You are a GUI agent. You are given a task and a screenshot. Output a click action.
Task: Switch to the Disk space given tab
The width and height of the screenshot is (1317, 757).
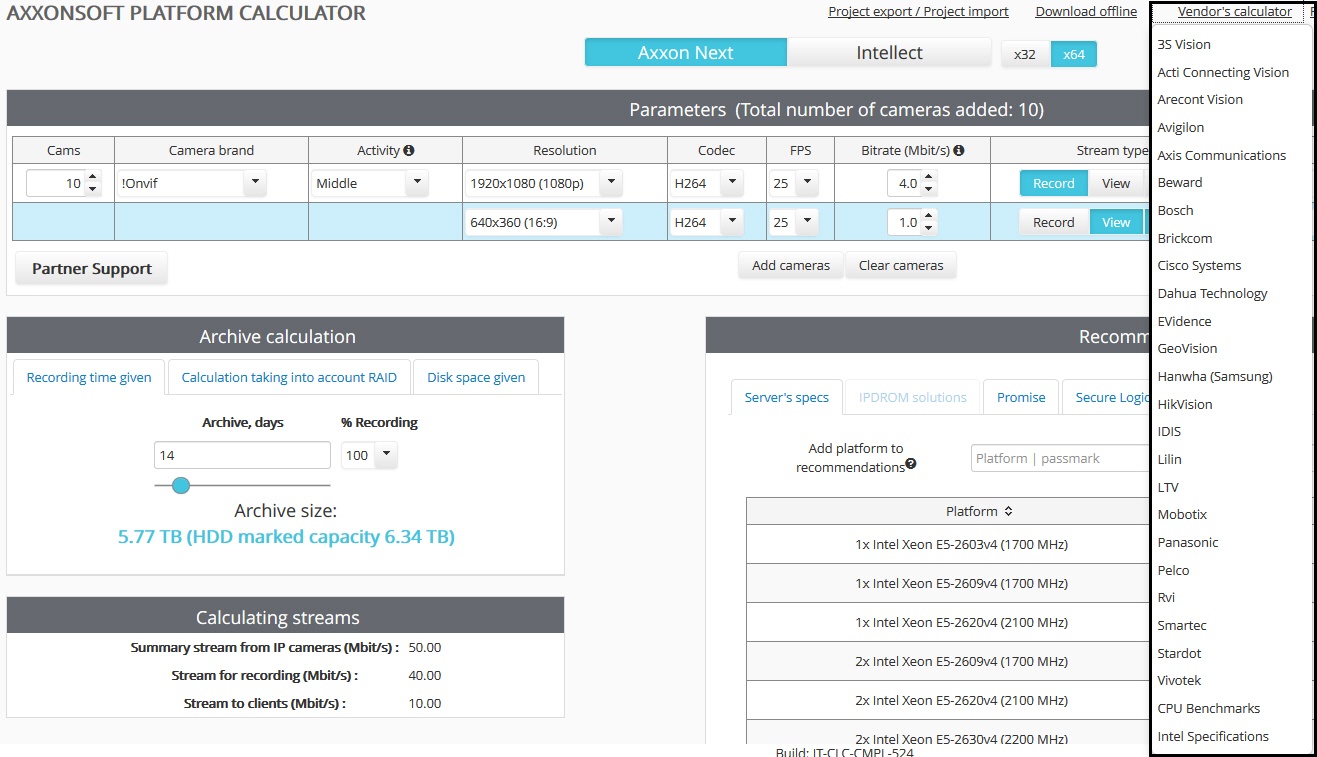(x=475, y=377)
